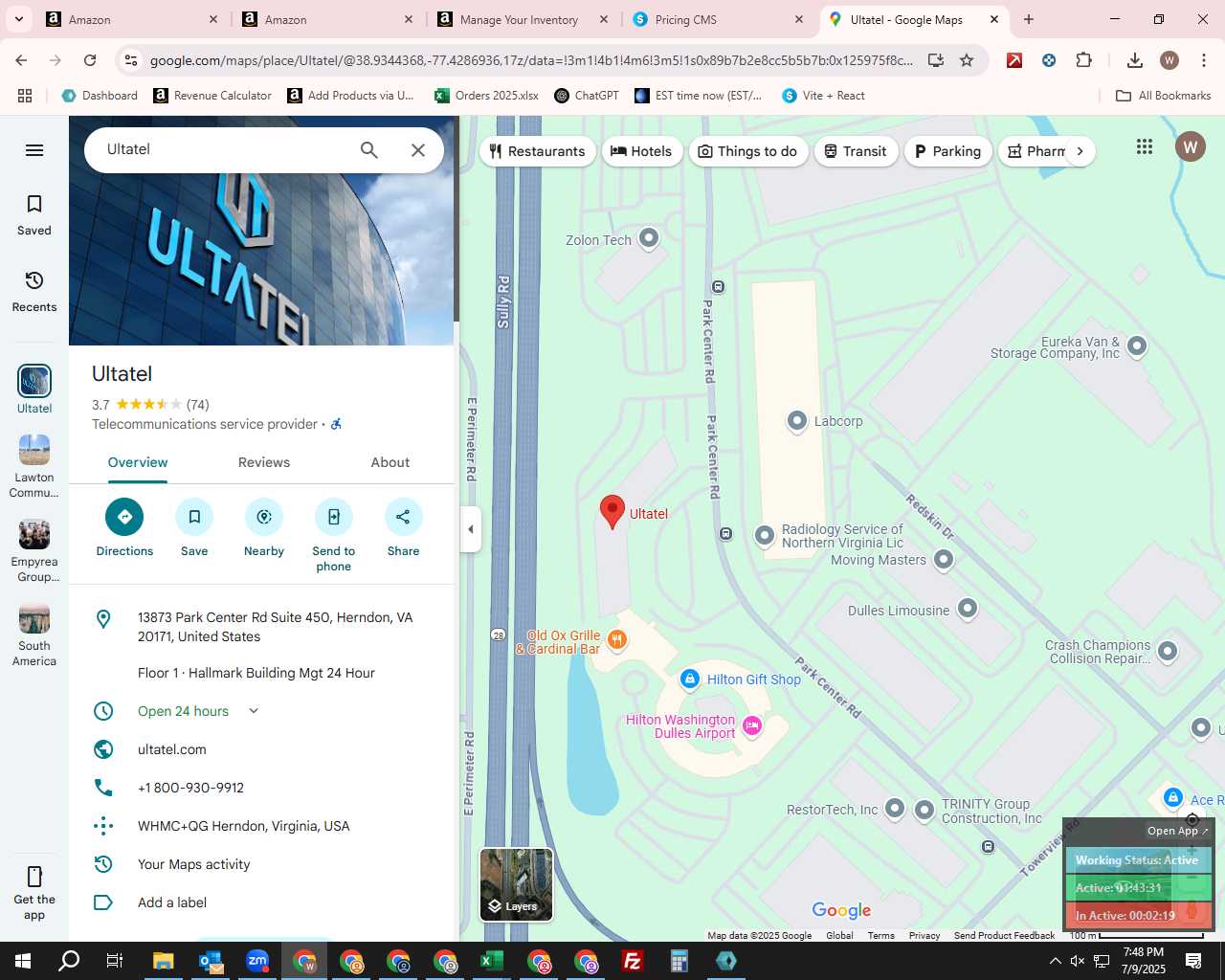Filter map by Things to do
The image size is (1225, 980).
coord(748,151)
